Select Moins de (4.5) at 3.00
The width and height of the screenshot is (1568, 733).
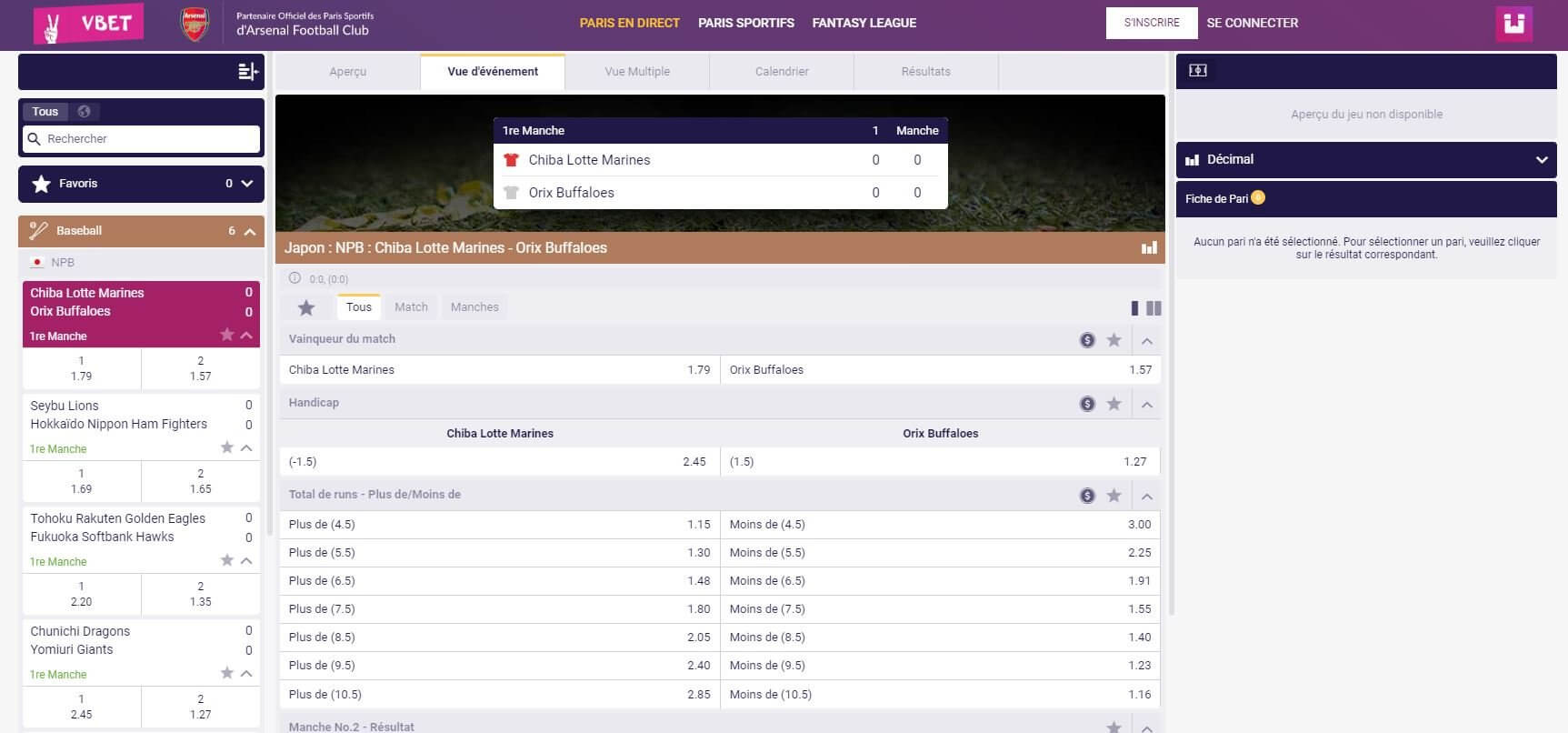[x=941, y=525]
